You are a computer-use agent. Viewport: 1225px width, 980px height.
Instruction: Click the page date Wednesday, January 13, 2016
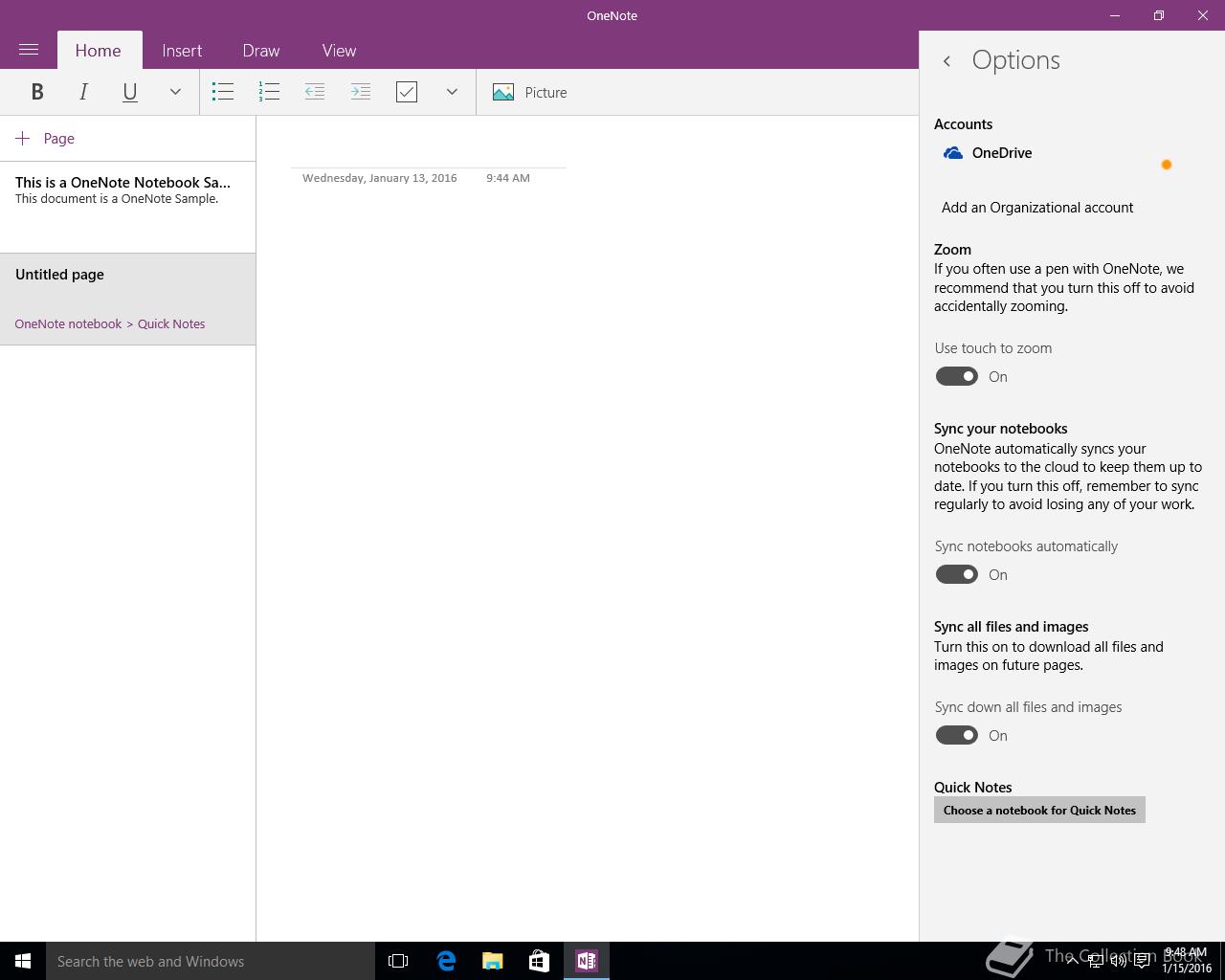tap(380, 178)
